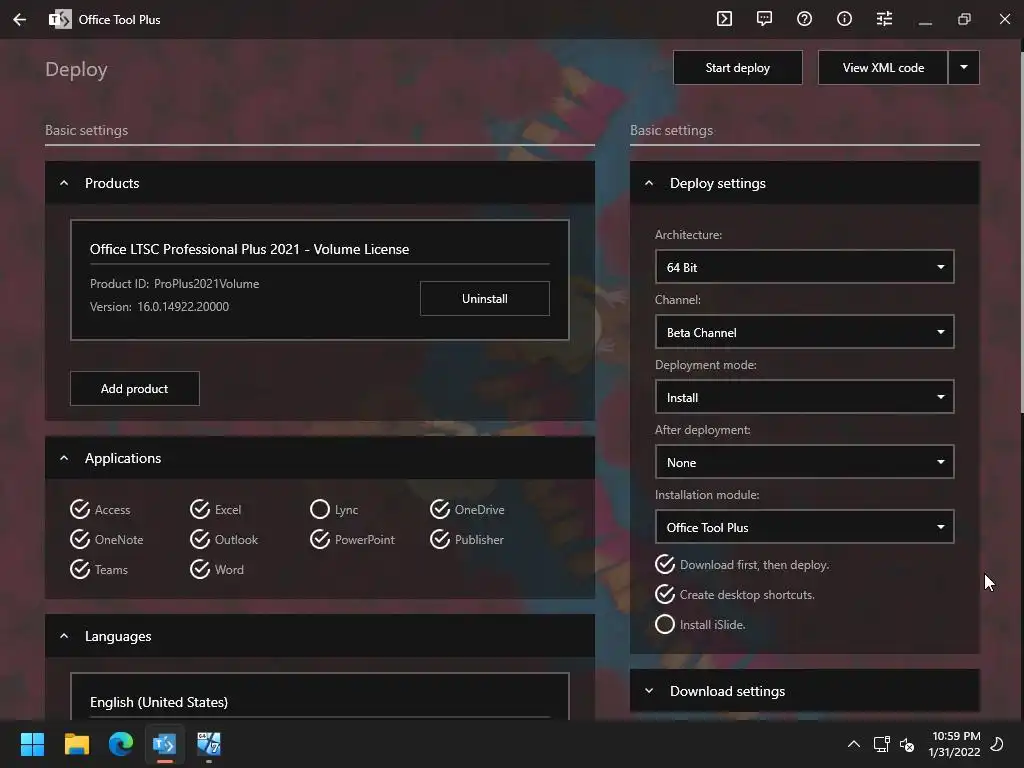
Task: Open the settings sliders icon
Action: click(884, 19)
